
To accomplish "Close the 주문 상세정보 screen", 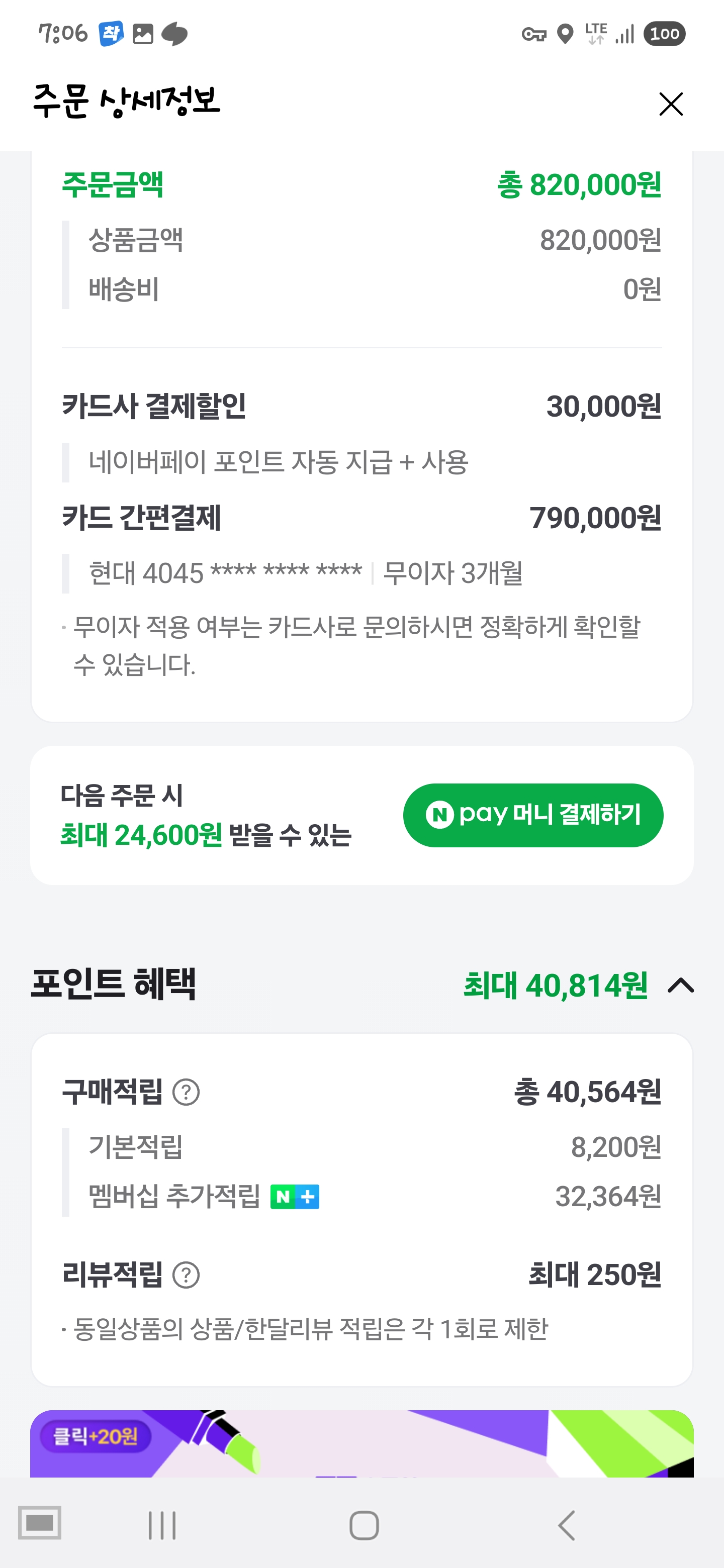I will click(670, 104).
